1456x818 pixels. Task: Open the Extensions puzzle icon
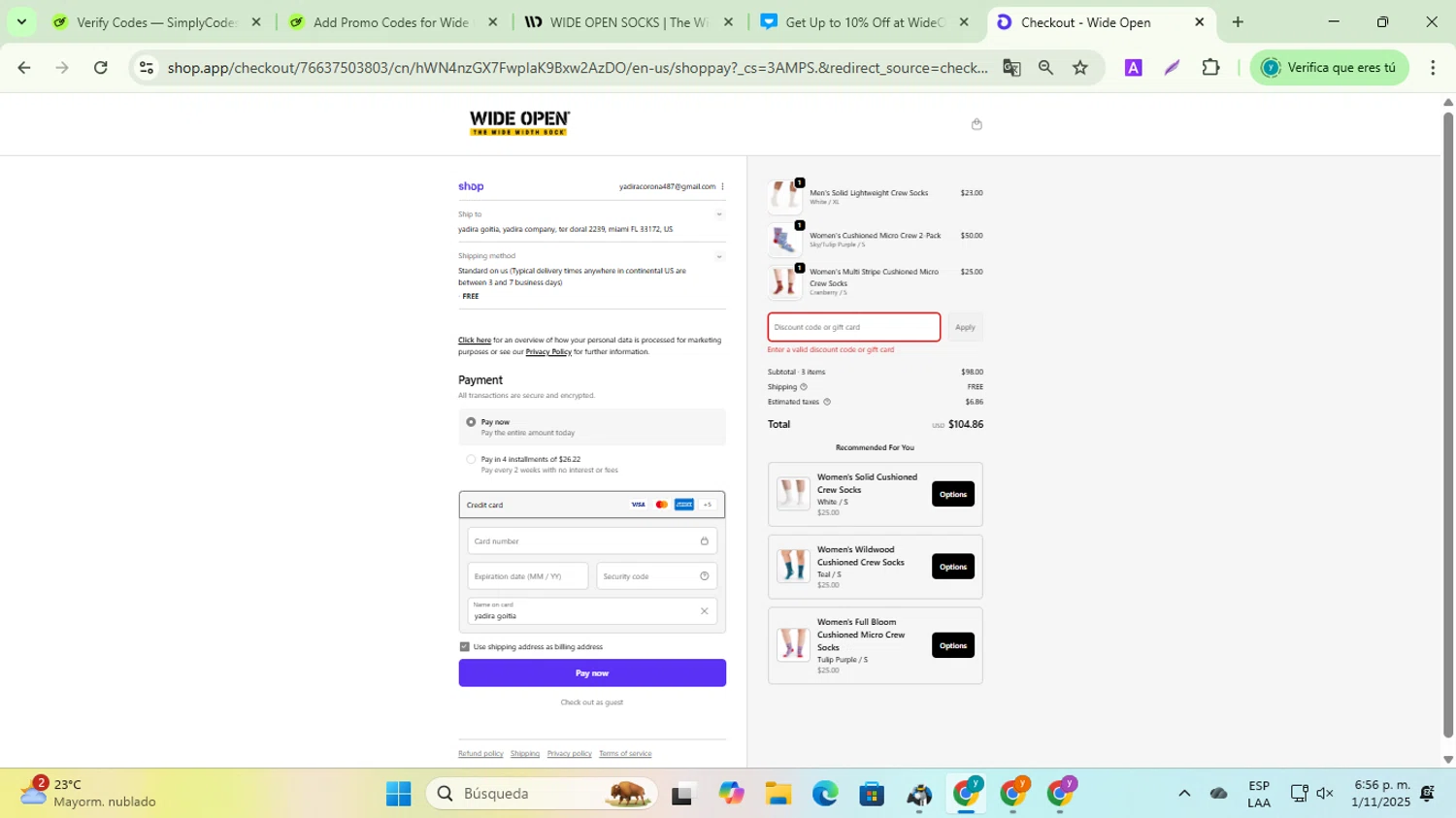click(1210, 67)
